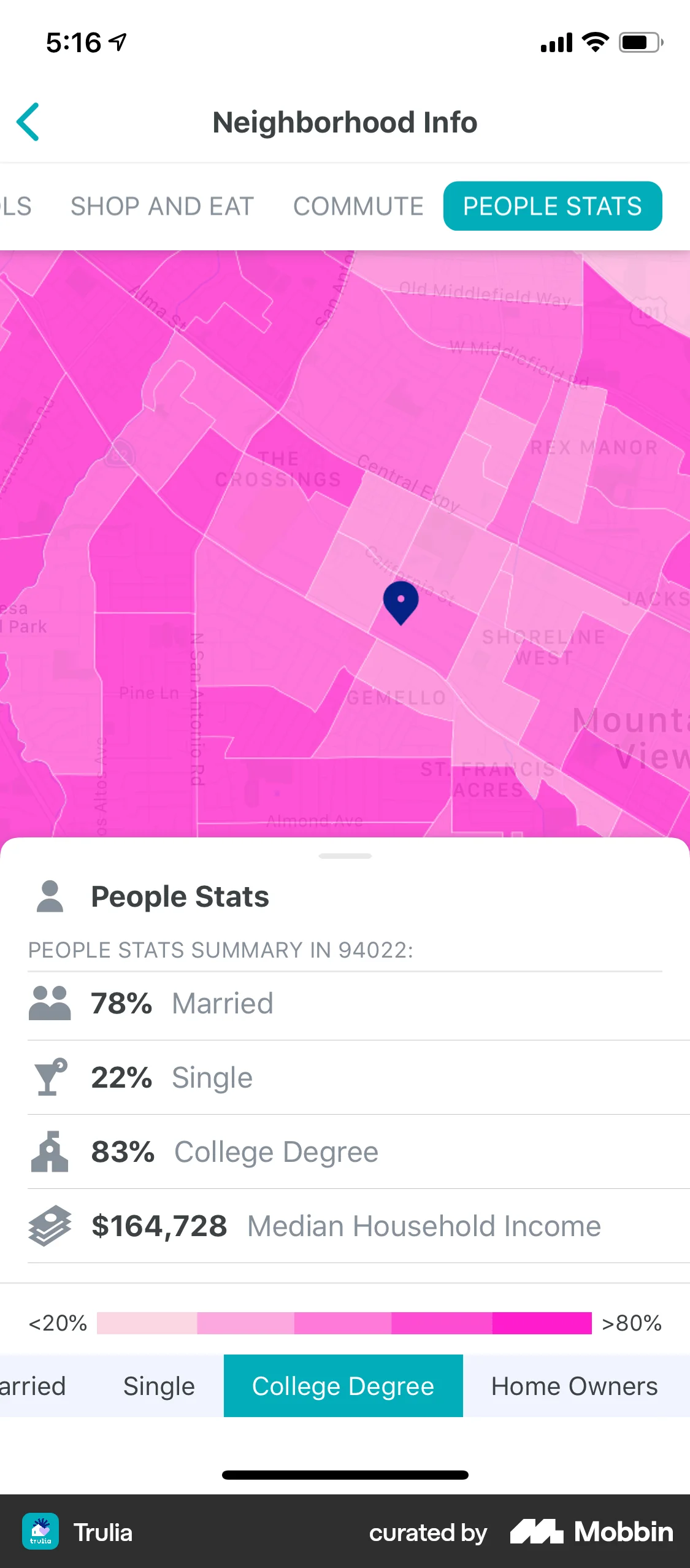Tap the Trulia app logo icon

point(40,1532)
